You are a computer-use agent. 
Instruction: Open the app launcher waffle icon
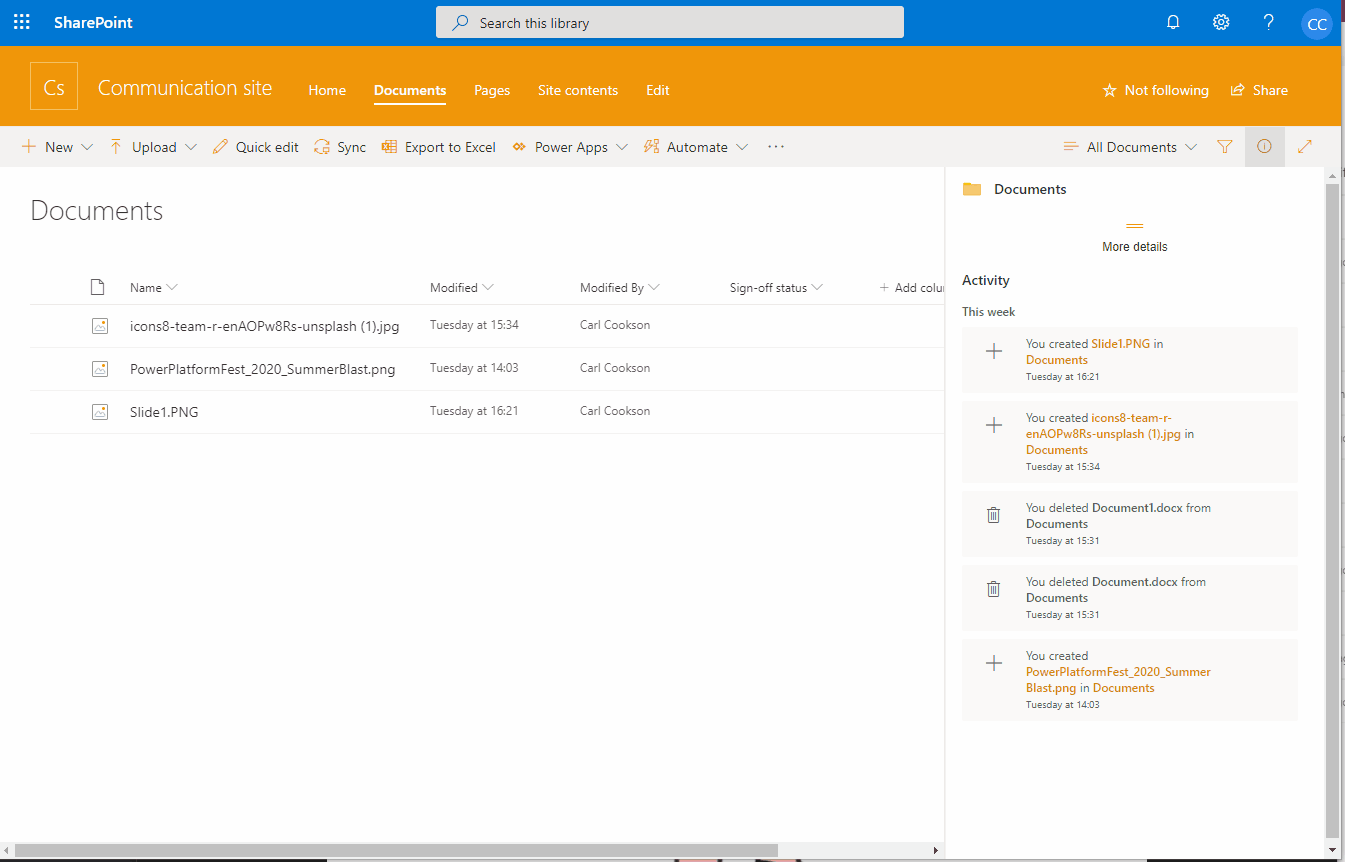22,22
